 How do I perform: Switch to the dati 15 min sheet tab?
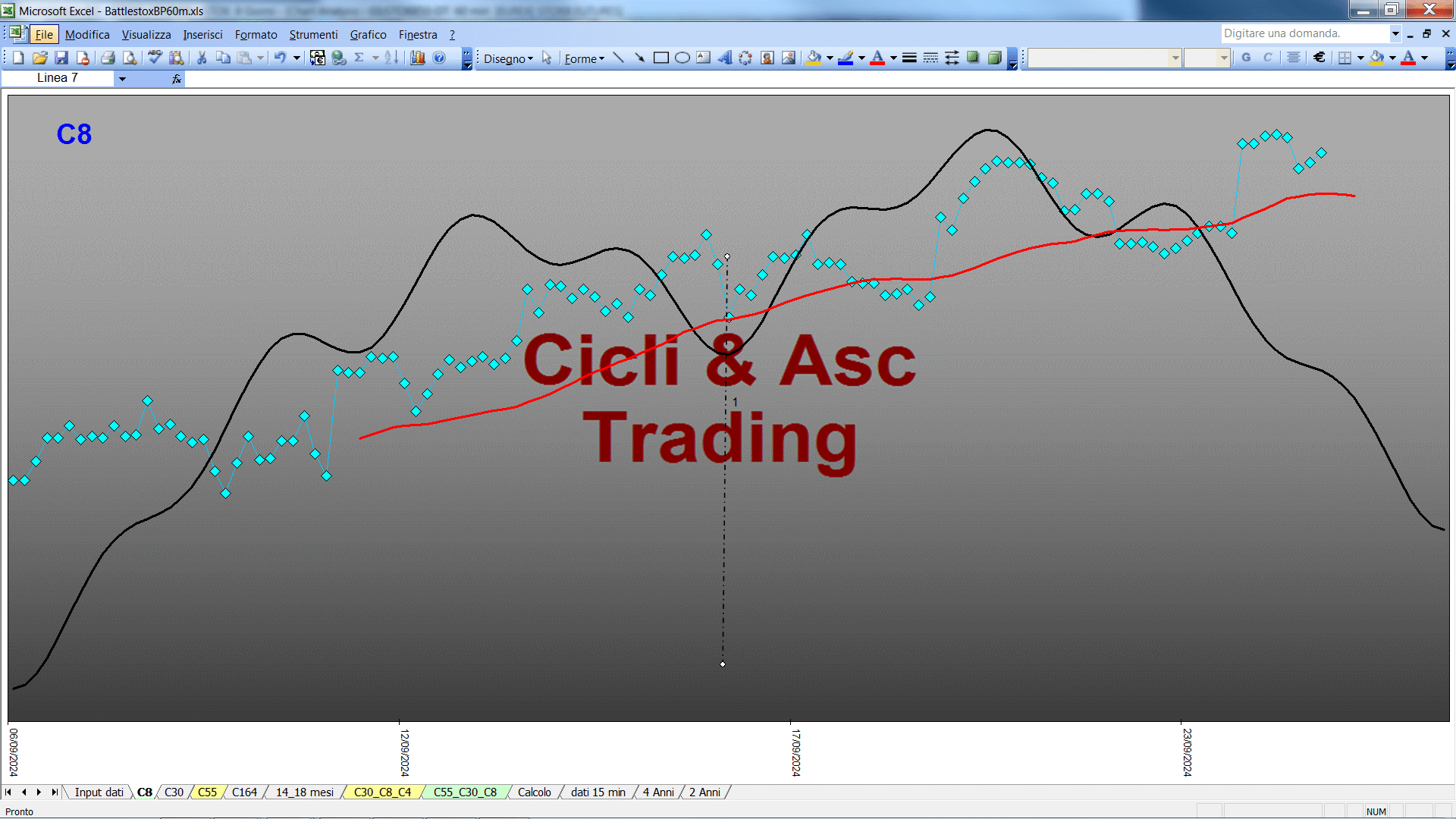pyautogui.click(x=598, y=792)
